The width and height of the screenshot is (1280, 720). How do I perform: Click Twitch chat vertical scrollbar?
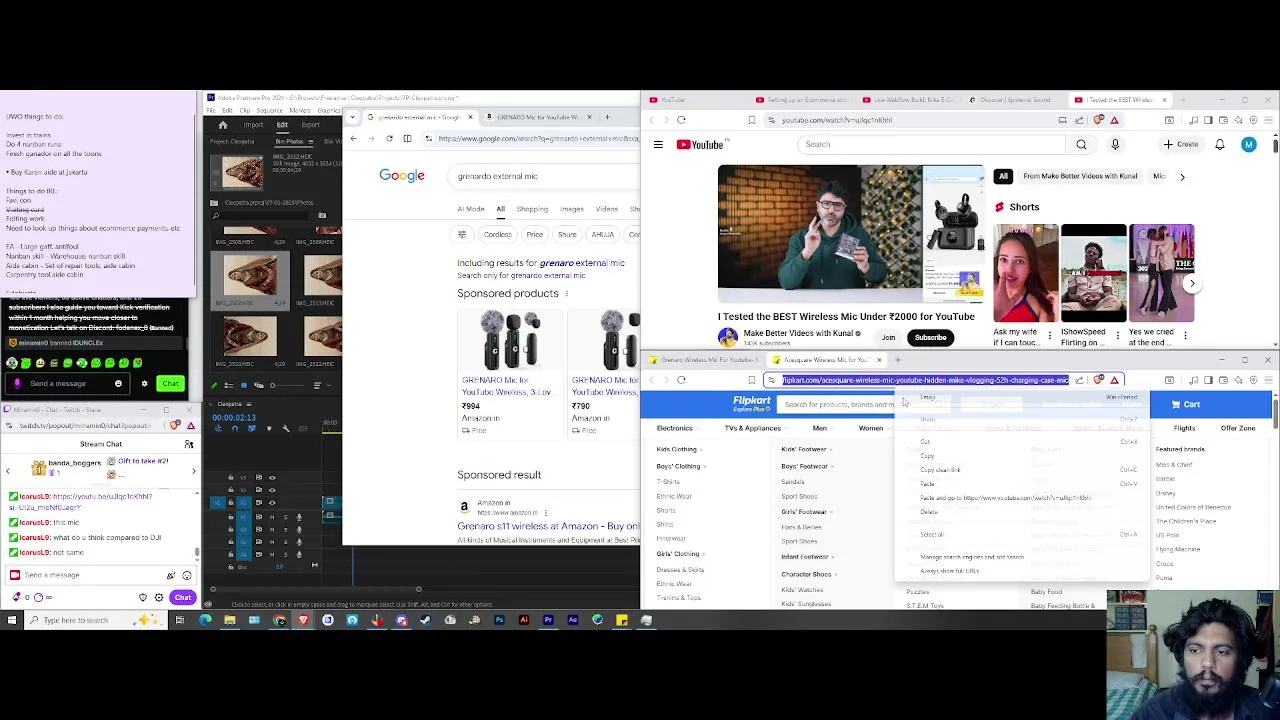[196, 552]
